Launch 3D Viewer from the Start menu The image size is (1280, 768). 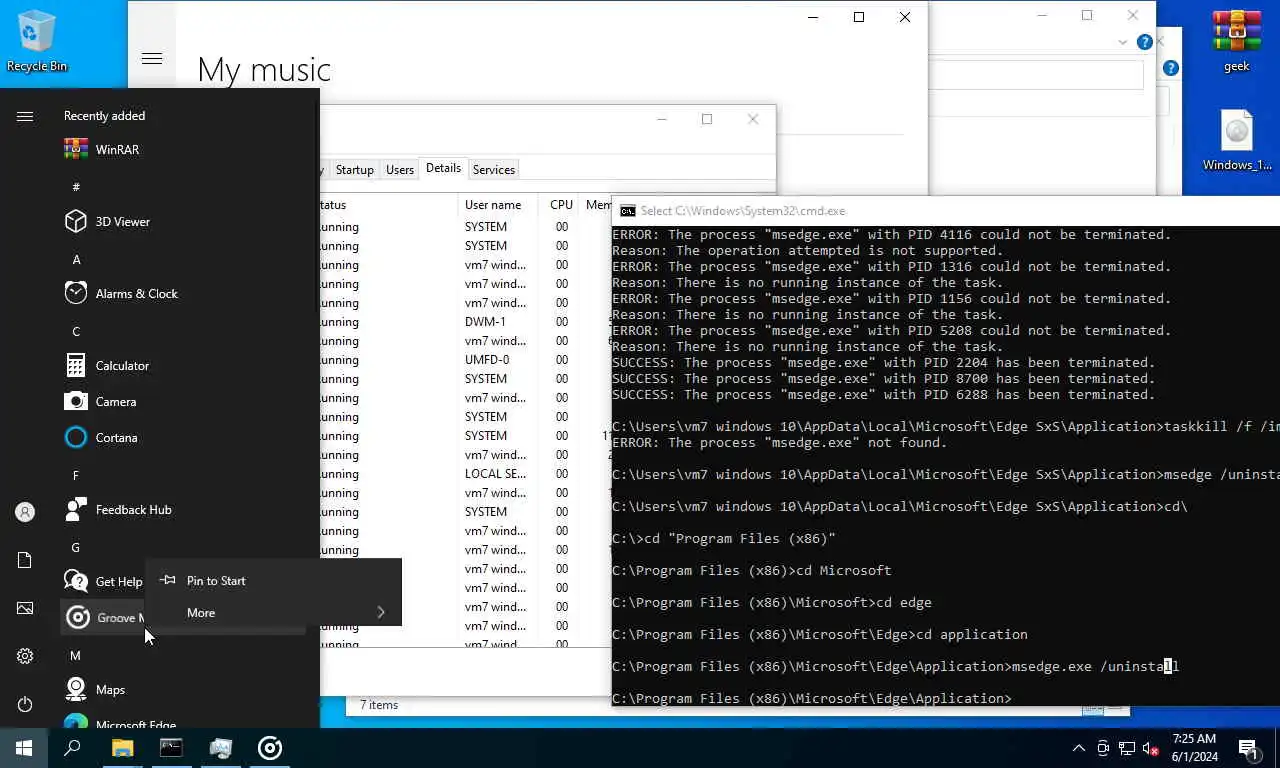pos(185,221)
